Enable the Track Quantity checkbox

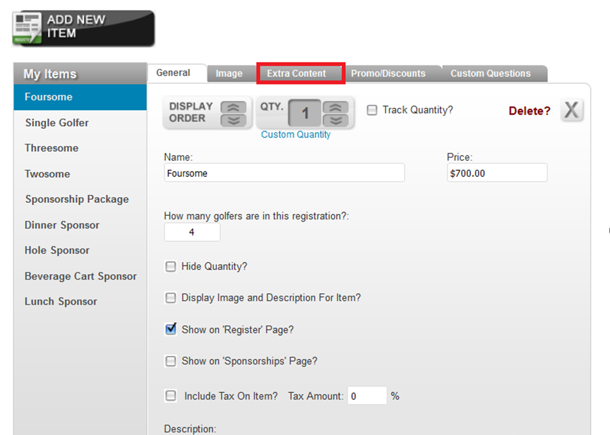[372, 110]
